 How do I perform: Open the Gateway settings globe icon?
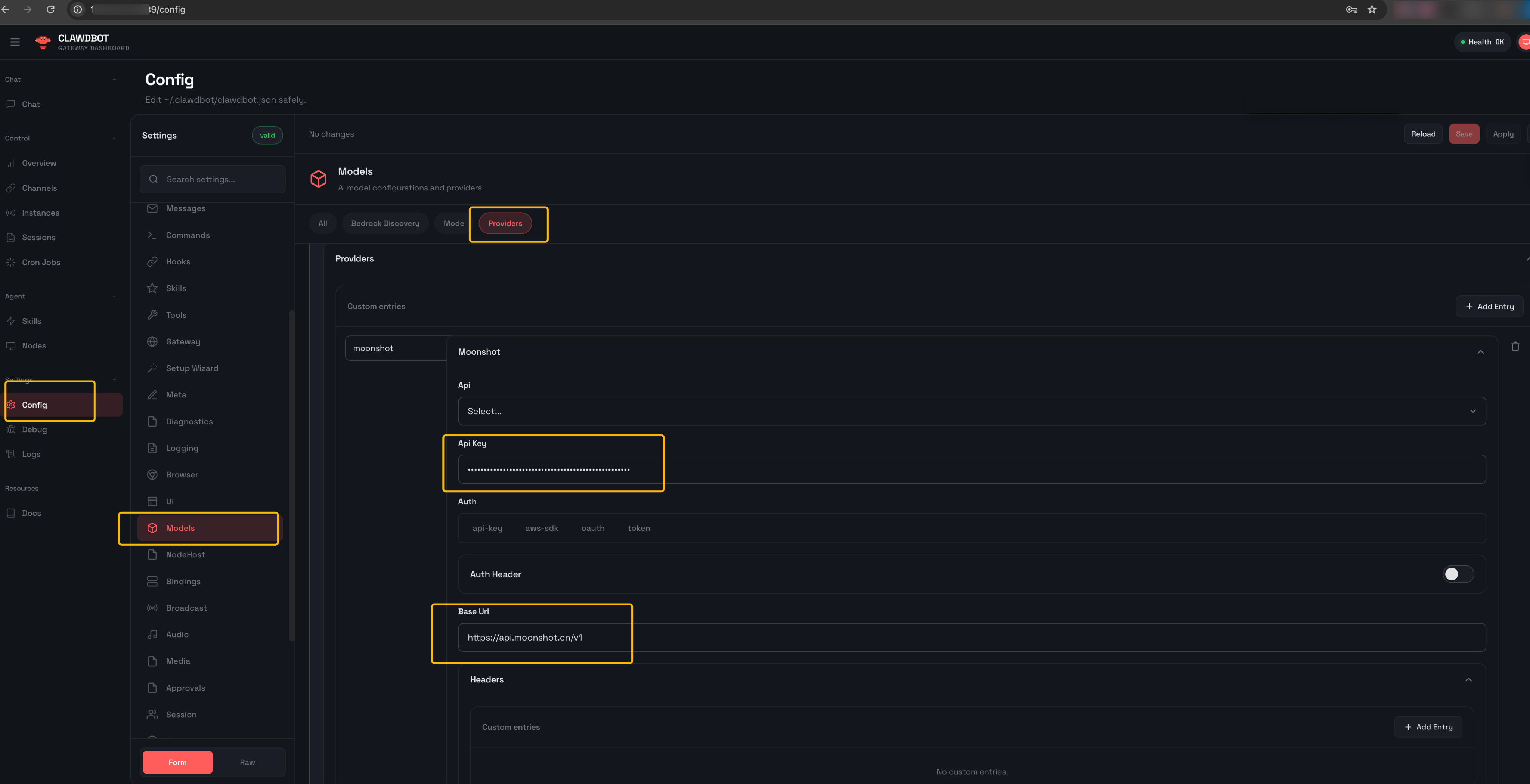click(152, 341)
